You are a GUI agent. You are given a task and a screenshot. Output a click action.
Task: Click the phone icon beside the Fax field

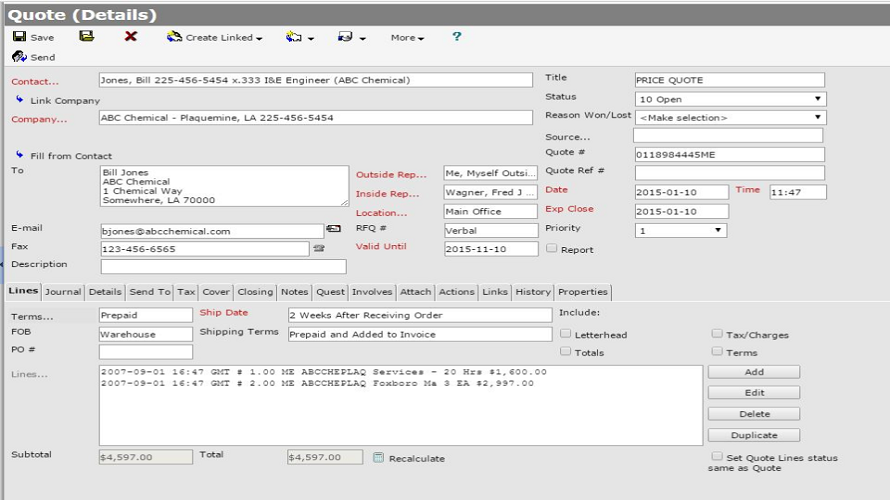point(319,248)
